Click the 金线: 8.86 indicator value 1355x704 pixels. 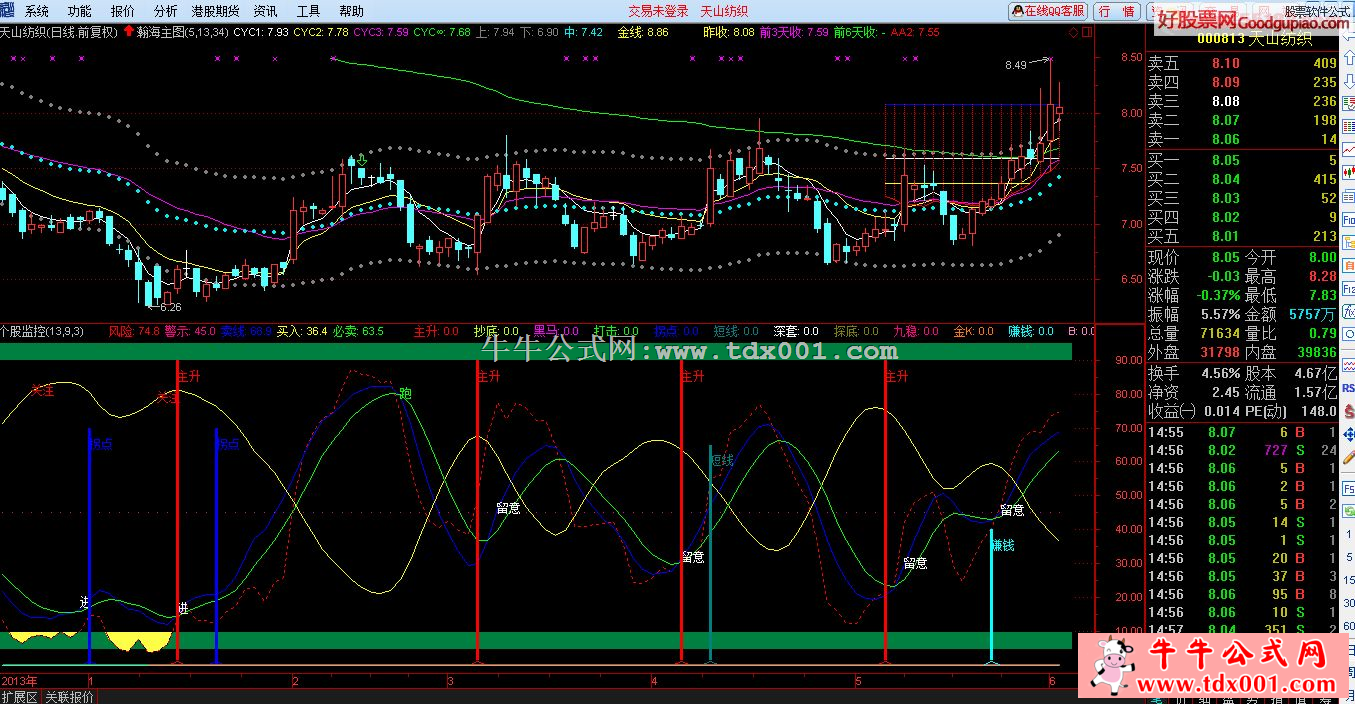pyautogui.click(x=642, y=32)
